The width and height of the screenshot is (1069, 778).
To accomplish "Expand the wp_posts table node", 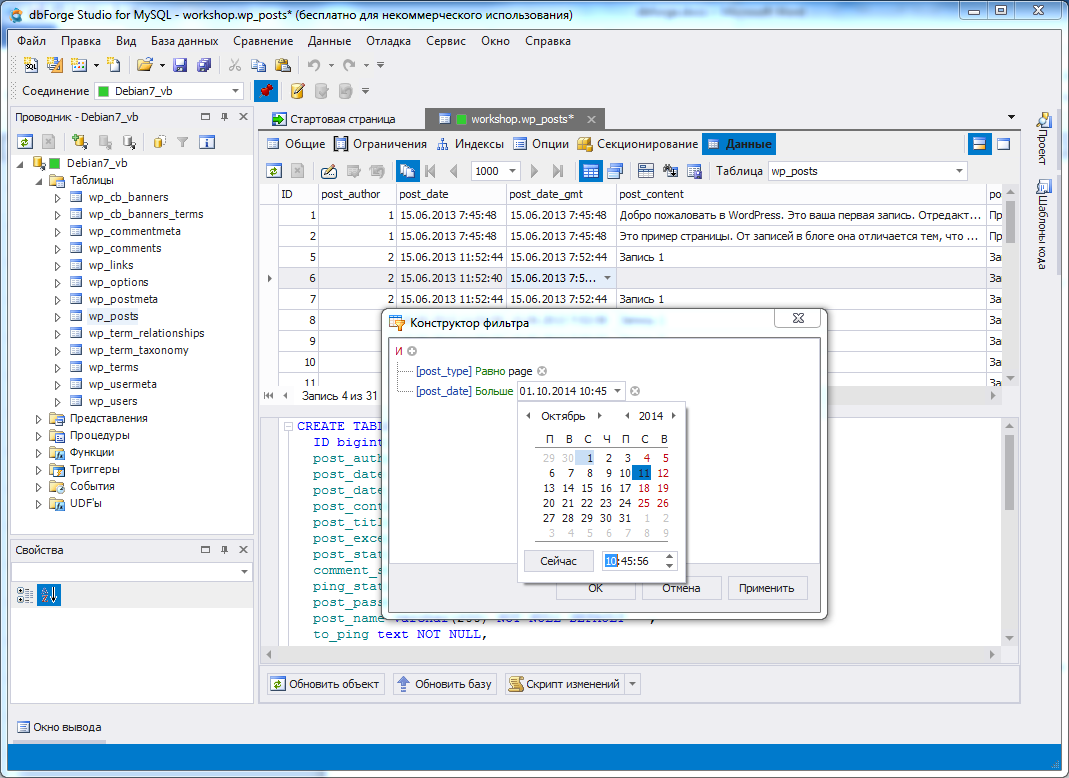I will [x=57, y=316].
